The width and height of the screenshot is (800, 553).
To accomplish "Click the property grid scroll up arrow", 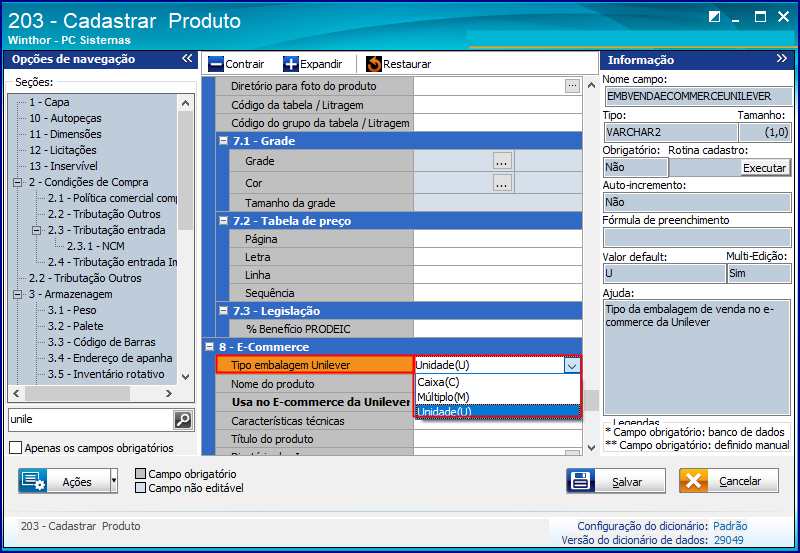I will point(591,85).
